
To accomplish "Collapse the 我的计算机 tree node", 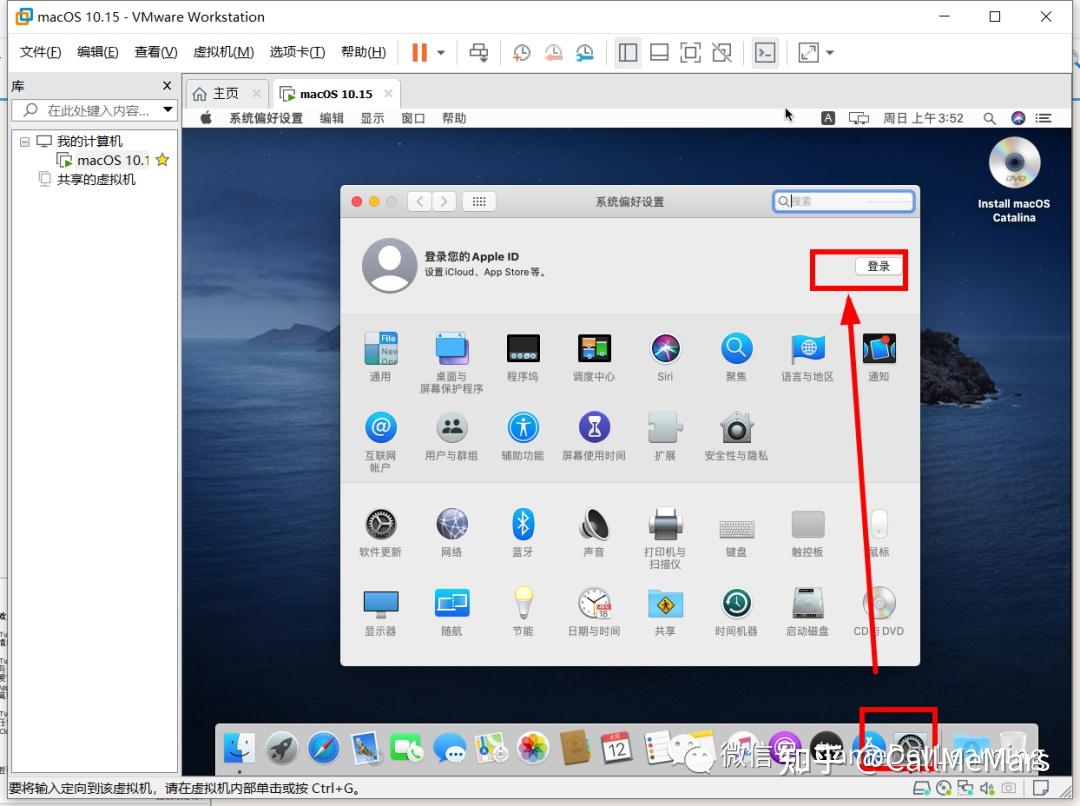I will pyautogui.click(x=25, y=141).
